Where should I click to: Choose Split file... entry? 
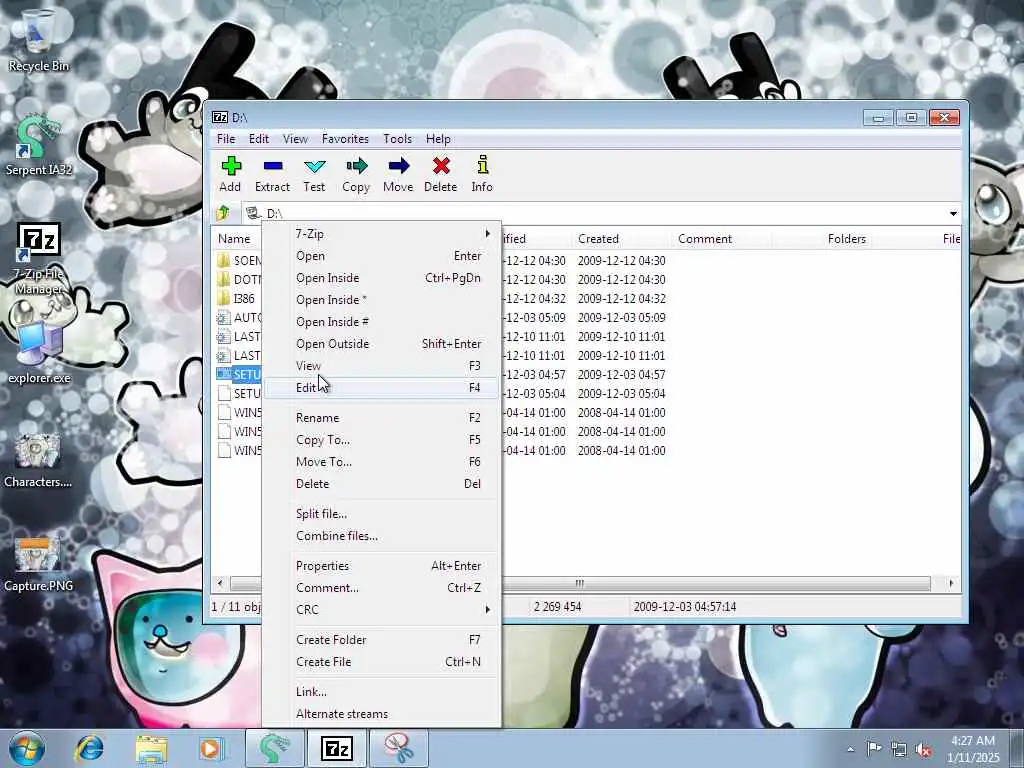point(381,514)
